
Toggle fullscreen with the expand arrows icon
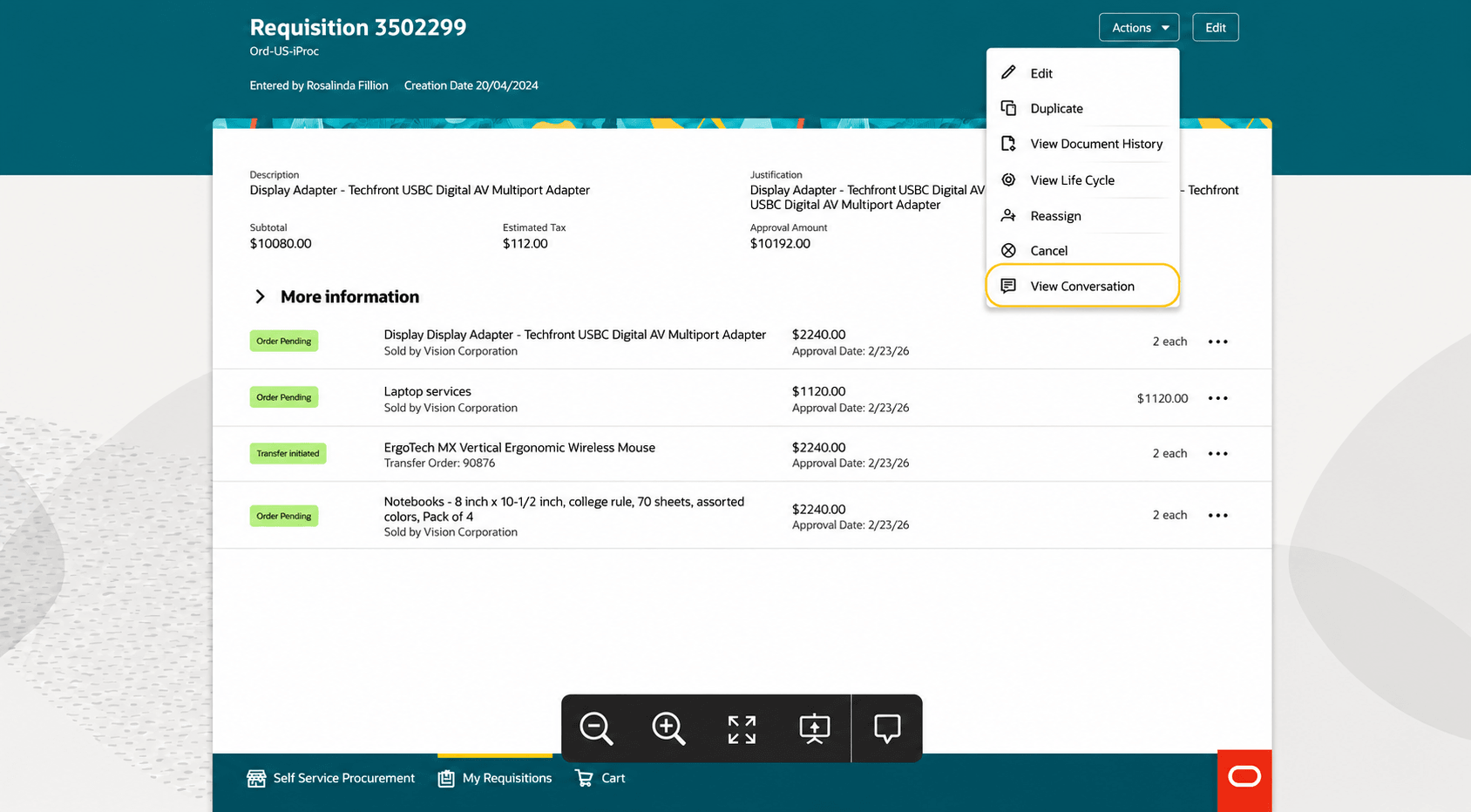[742, 729]
